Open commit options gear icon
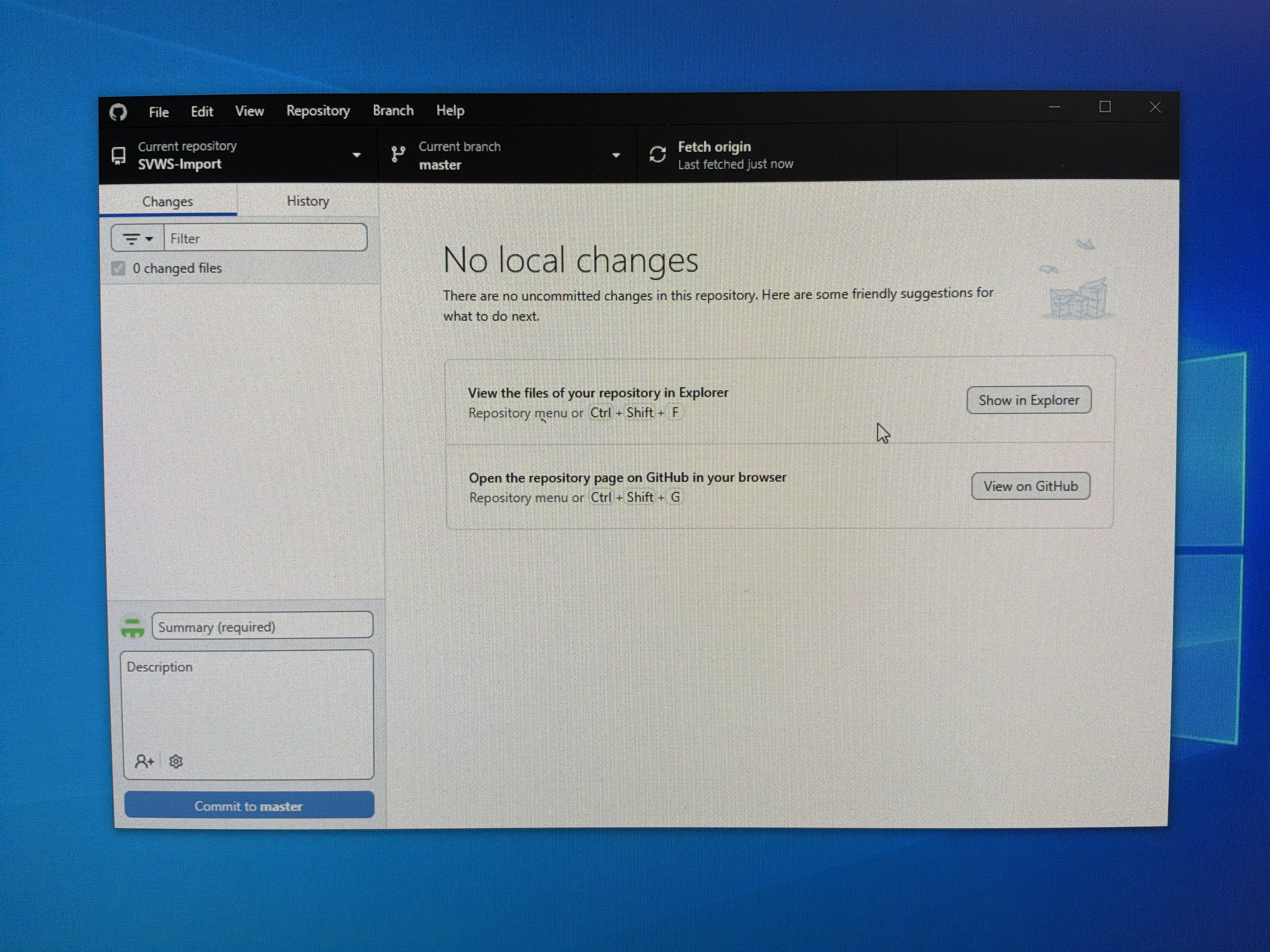1270x952 pixels. pos(176,762)
